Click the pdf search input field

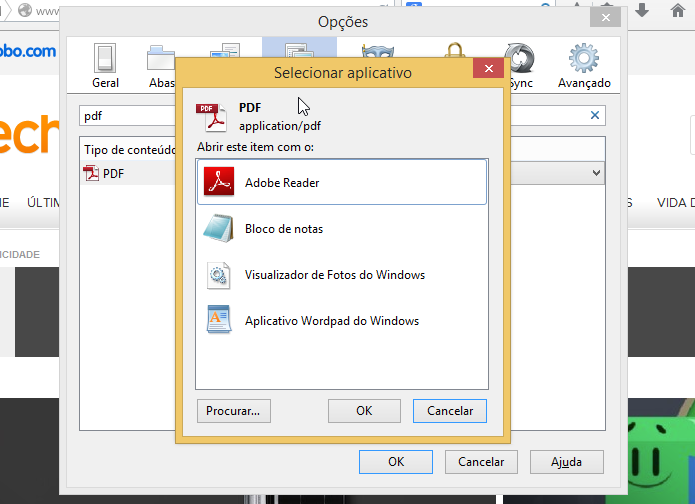pyautogui.click(x=128, y=116)
